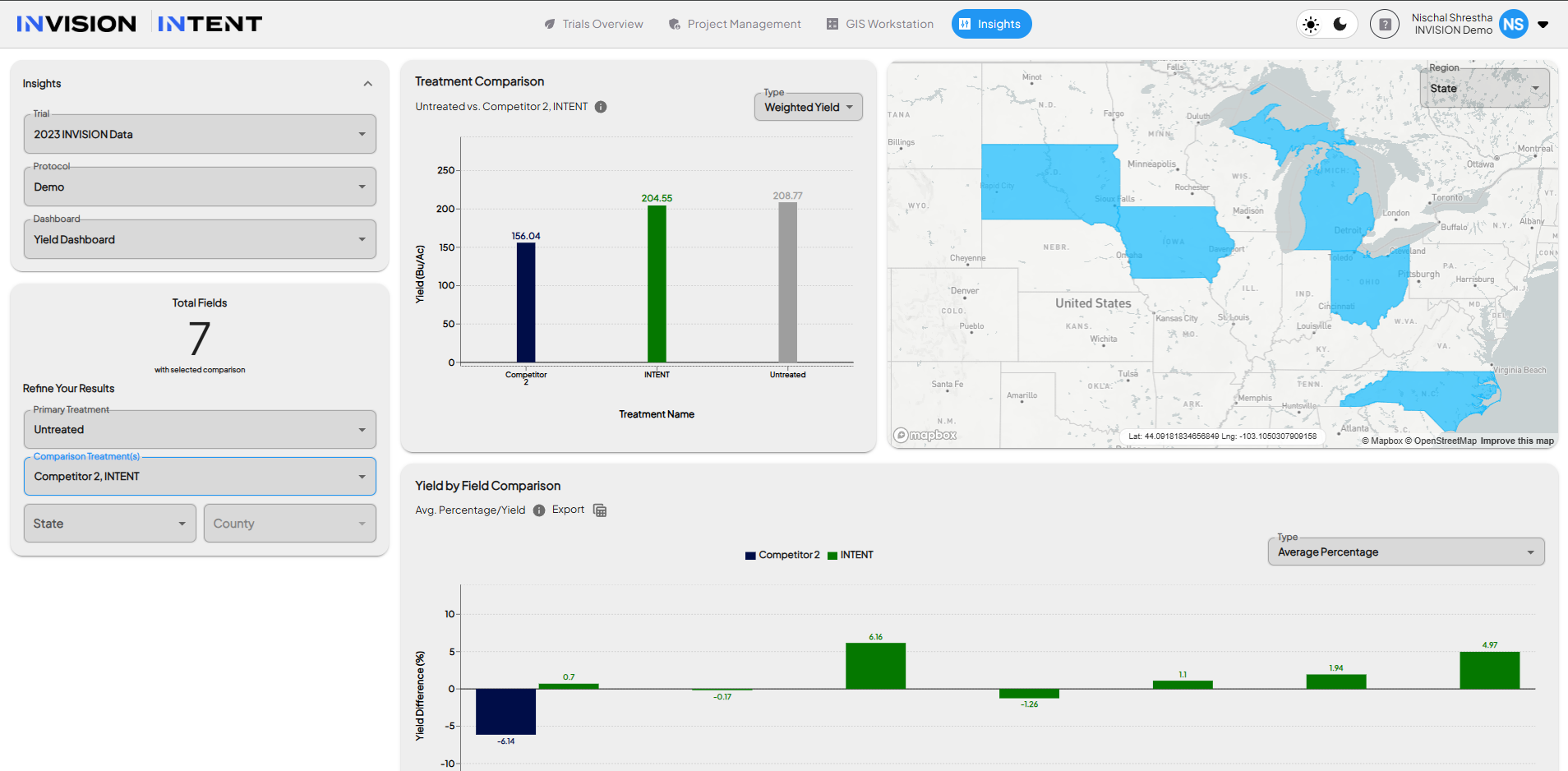Viewport: 1568px width, 771px height.
Task: Click Improve this map link
Action: coord(1517,441)
